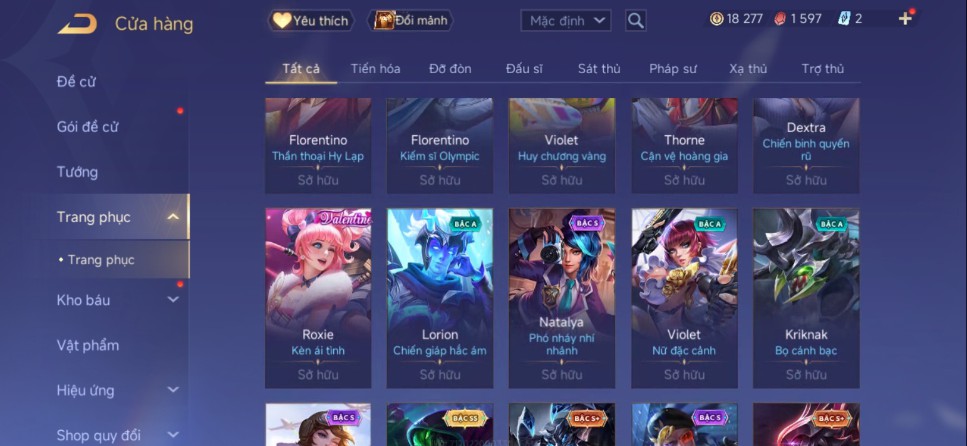Open Kriknak Bọ cánh bạc skin card

tap(806, 298)
